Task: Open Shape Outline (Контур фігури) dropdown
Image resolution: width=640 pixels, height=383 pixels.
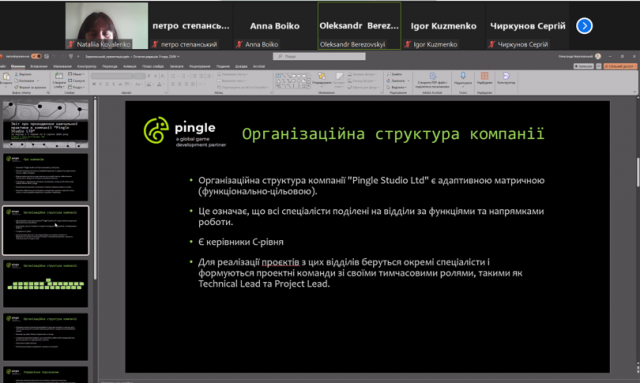Action: tap(362, 80)
